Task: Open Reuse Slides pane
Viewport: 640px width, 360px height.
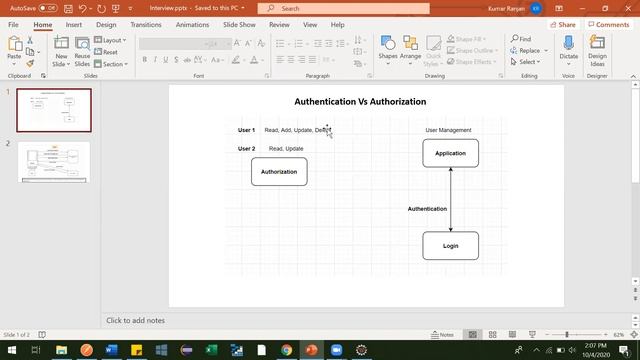Action: pyautogui.click(x=82, y=51)
